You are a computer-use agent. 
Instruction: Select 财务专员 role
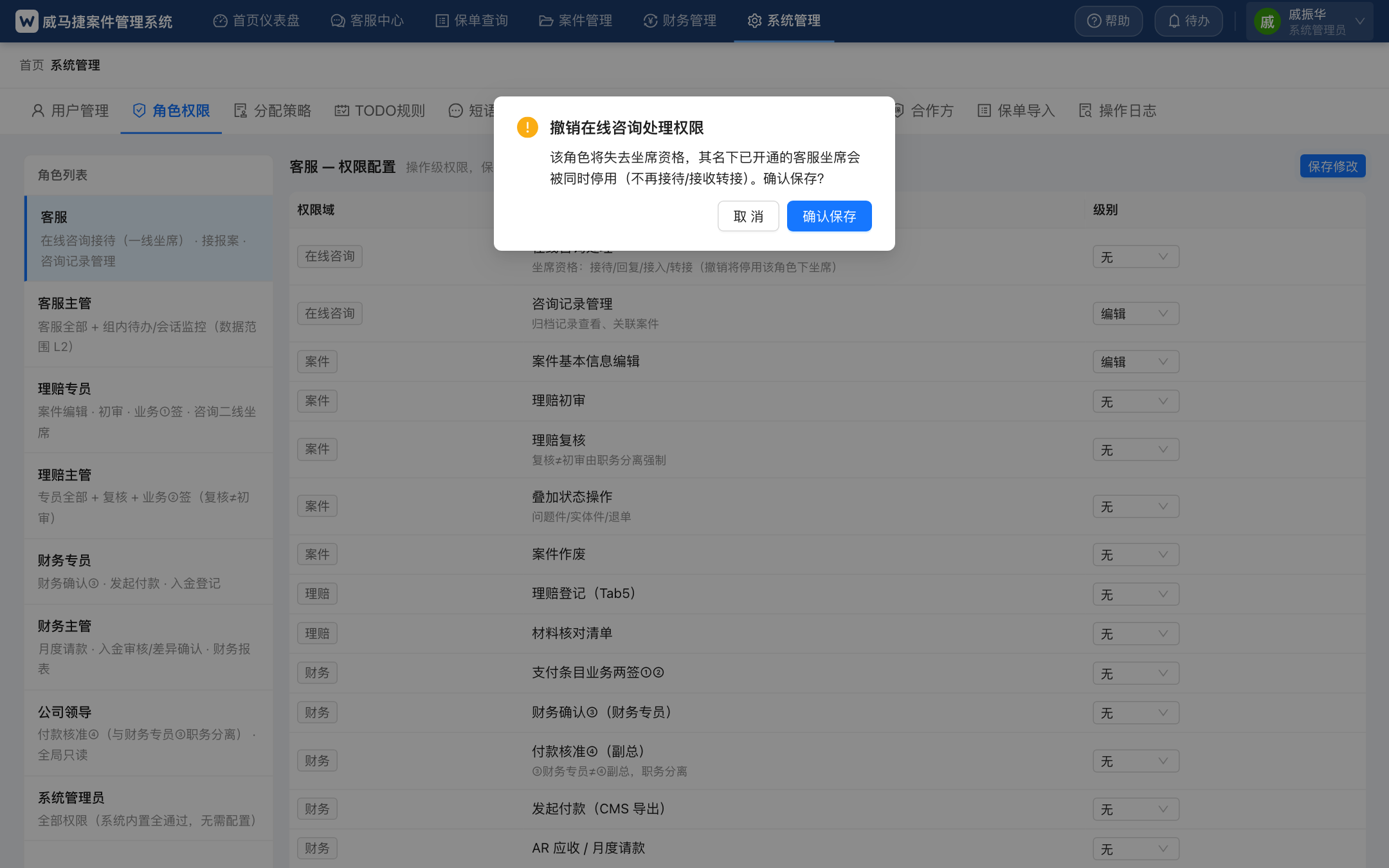pos(149,572)
